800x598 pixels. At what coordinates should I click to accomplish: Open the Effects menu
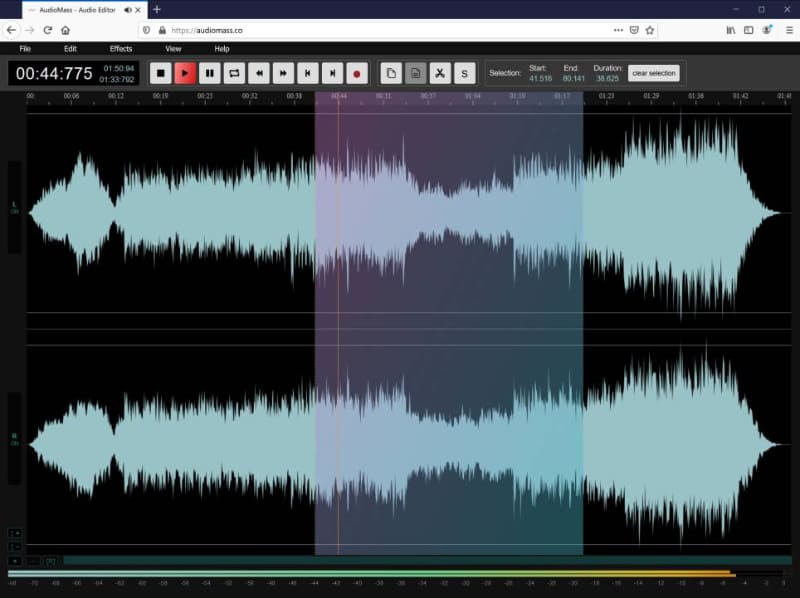[121, 48]
